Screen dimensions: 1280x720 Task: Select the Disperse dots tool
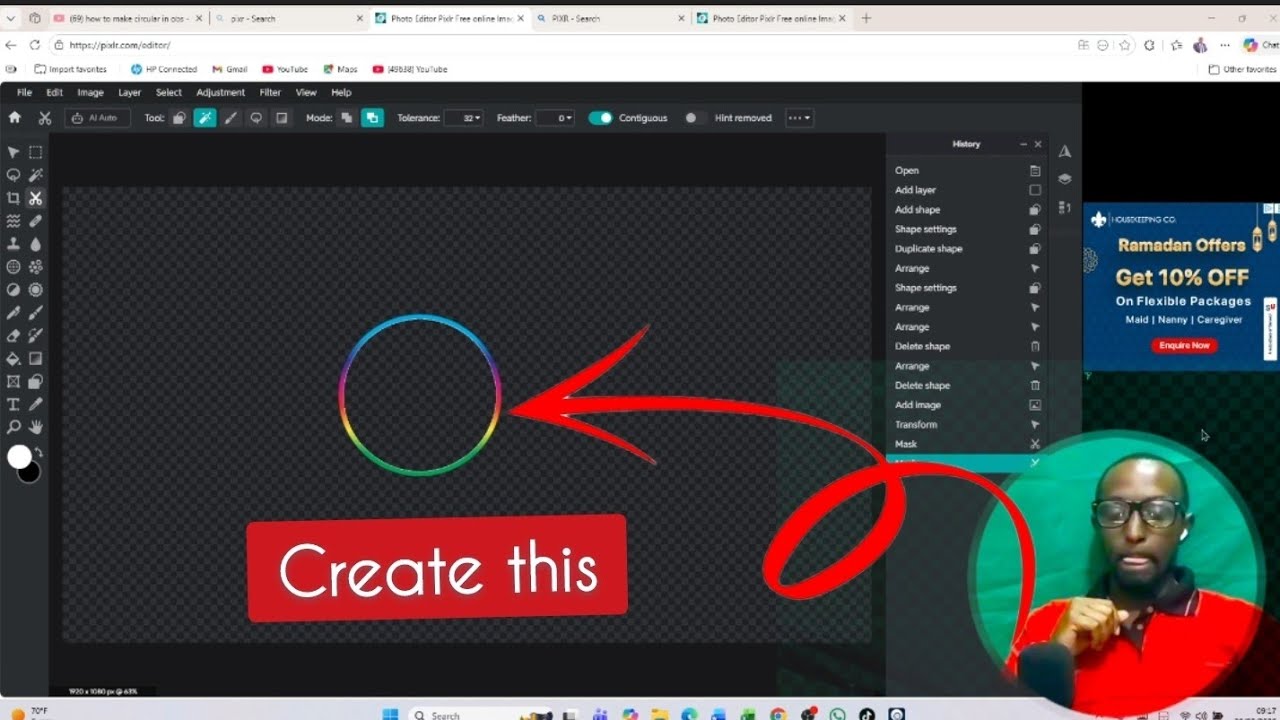(35, 267)
